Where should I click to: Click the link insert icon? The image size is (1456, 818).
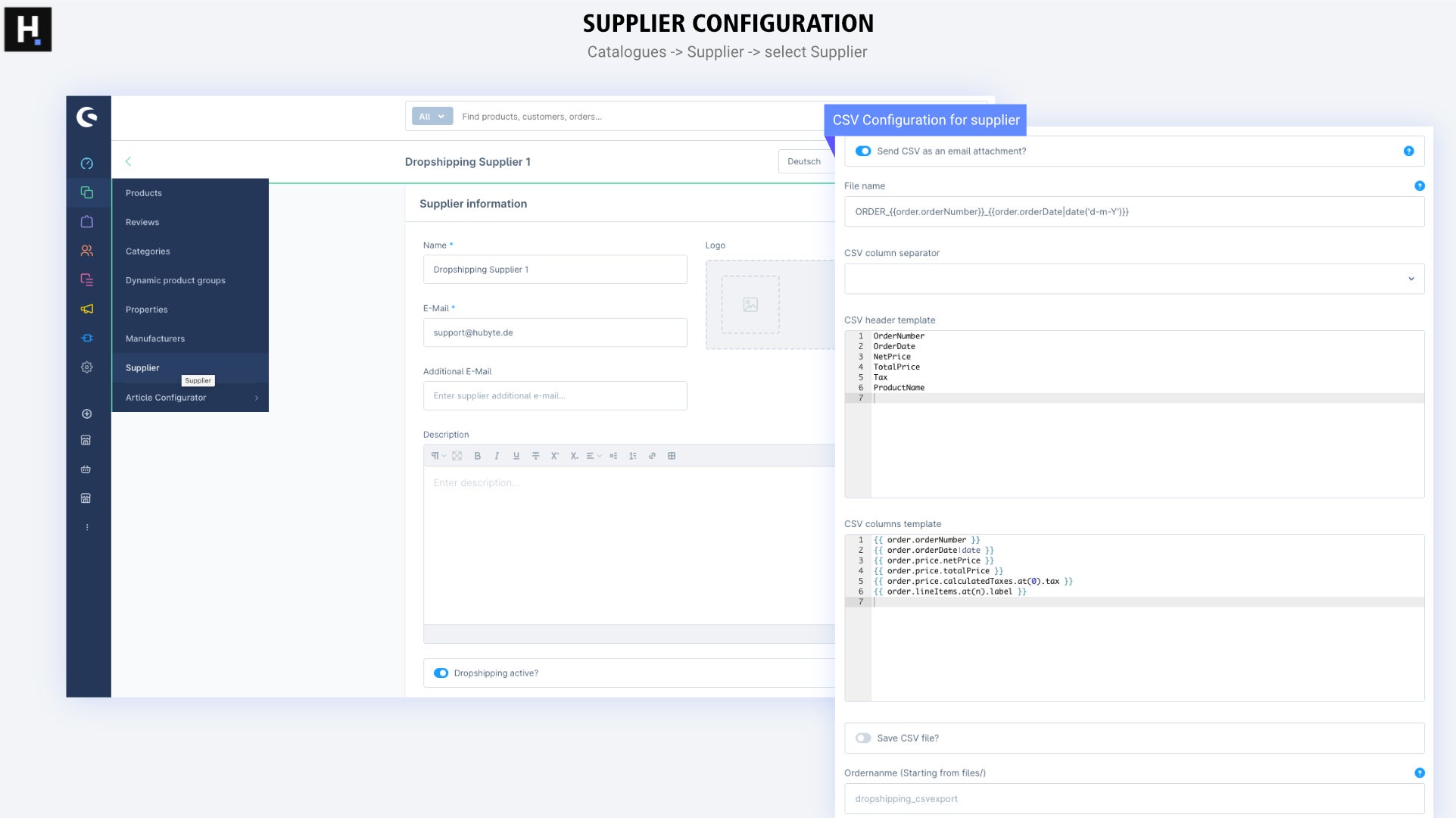(x=651, y=456)
